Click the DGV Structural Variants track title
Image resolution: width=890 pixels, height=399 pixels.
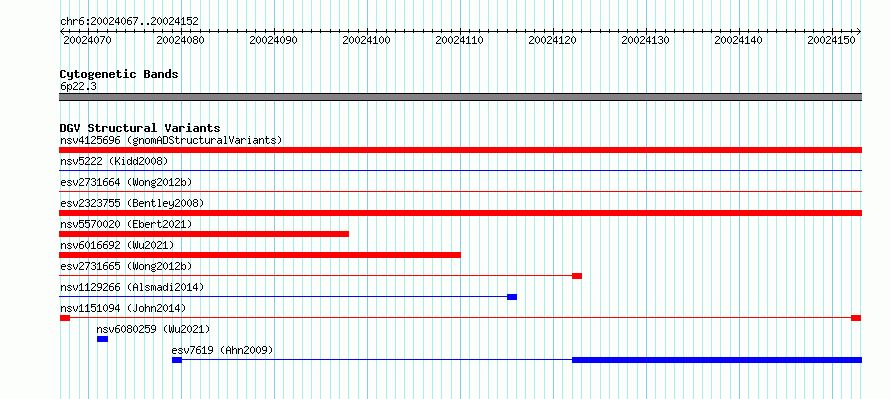[140, 128]
